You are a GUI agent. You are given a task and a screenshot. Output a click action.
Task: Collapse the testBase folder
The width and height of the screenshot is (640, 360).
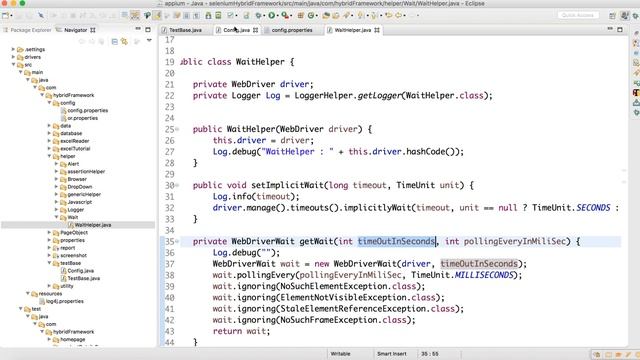49,263
